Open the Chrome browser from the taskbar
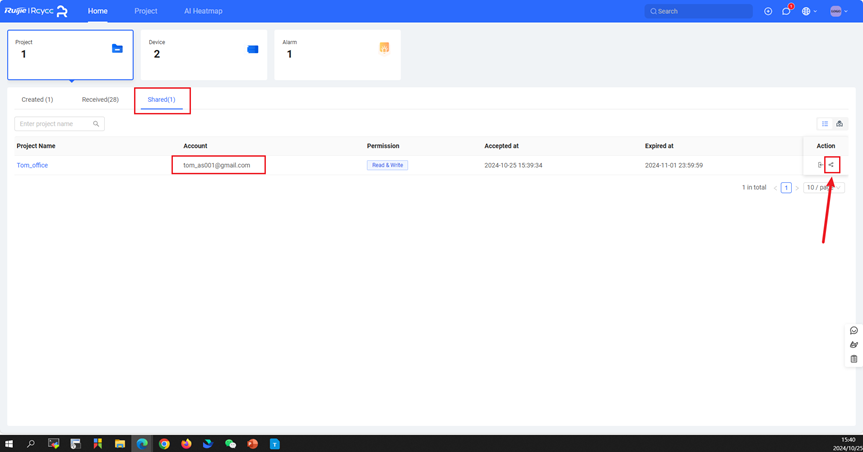 (x=164, y=444)
